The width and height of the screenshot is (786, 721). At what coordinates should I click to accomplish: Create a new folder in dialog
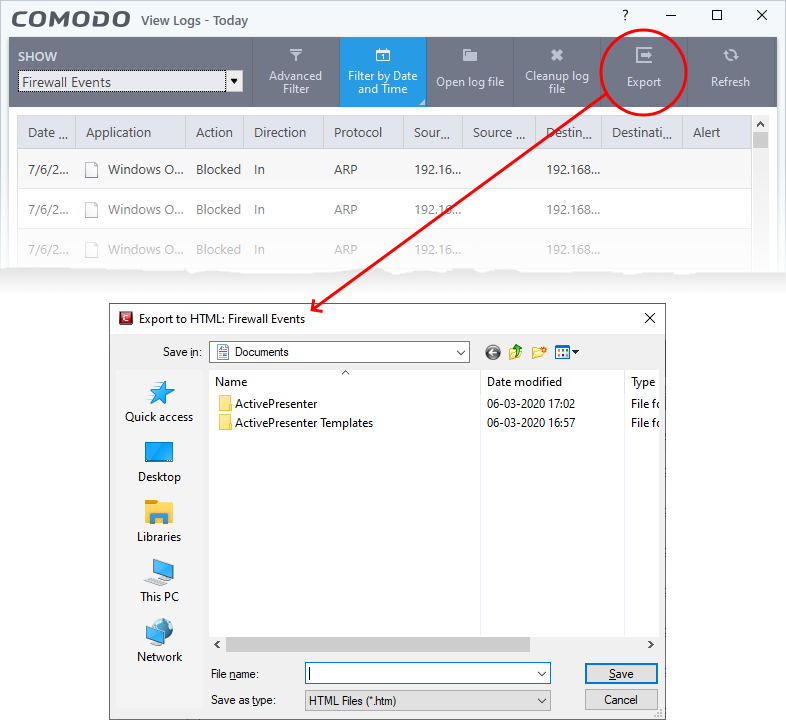[539, 352]
